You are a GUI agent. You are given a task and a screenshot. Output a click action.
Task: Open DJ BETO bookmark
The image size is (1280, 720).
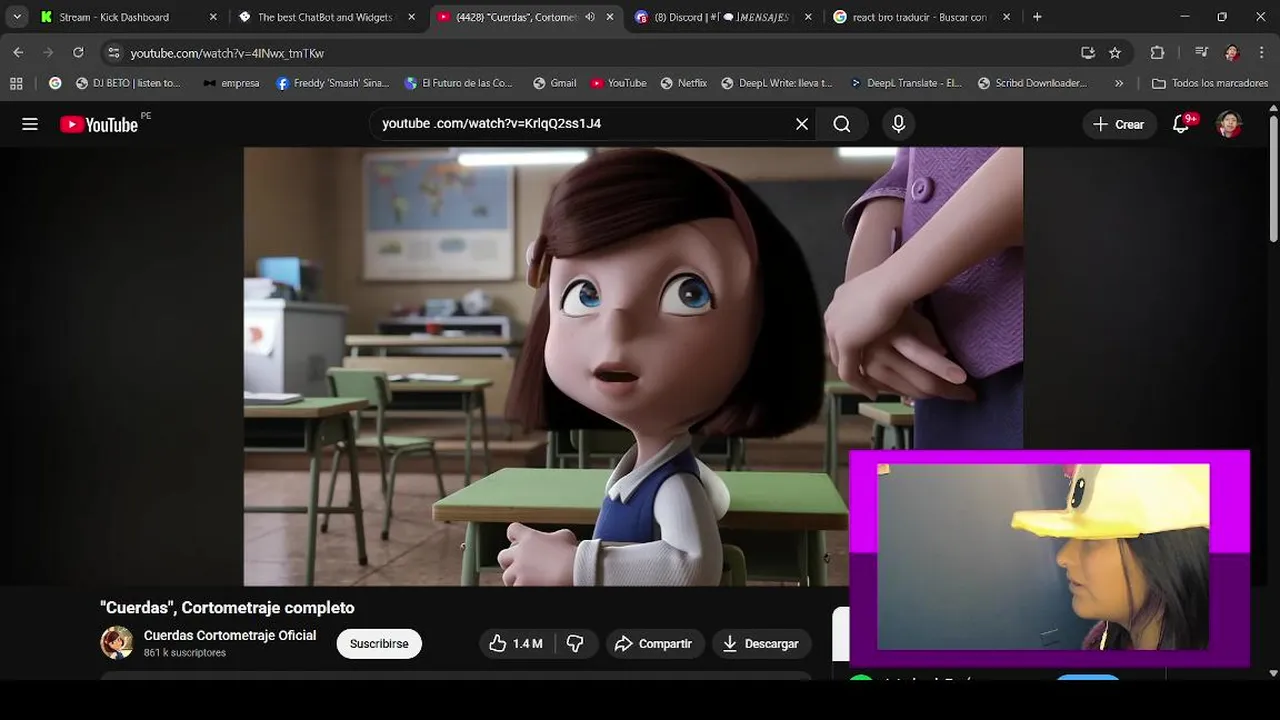pyautogui.click(x=129, y=83)
